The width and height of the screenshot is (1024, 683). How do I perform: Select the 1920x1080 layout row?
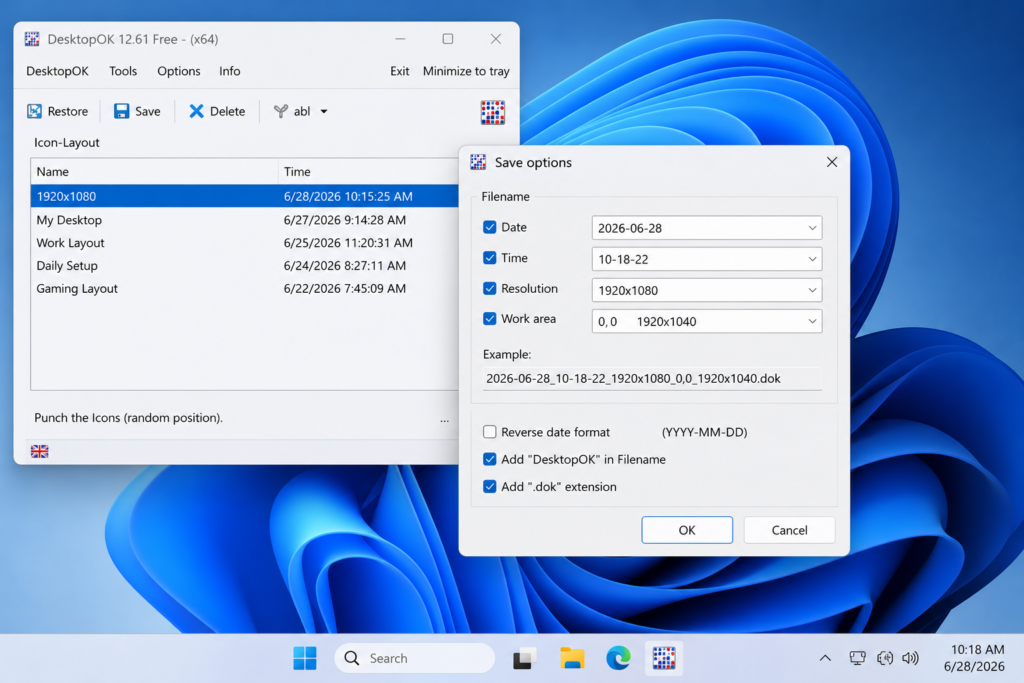tap(244, 196)
